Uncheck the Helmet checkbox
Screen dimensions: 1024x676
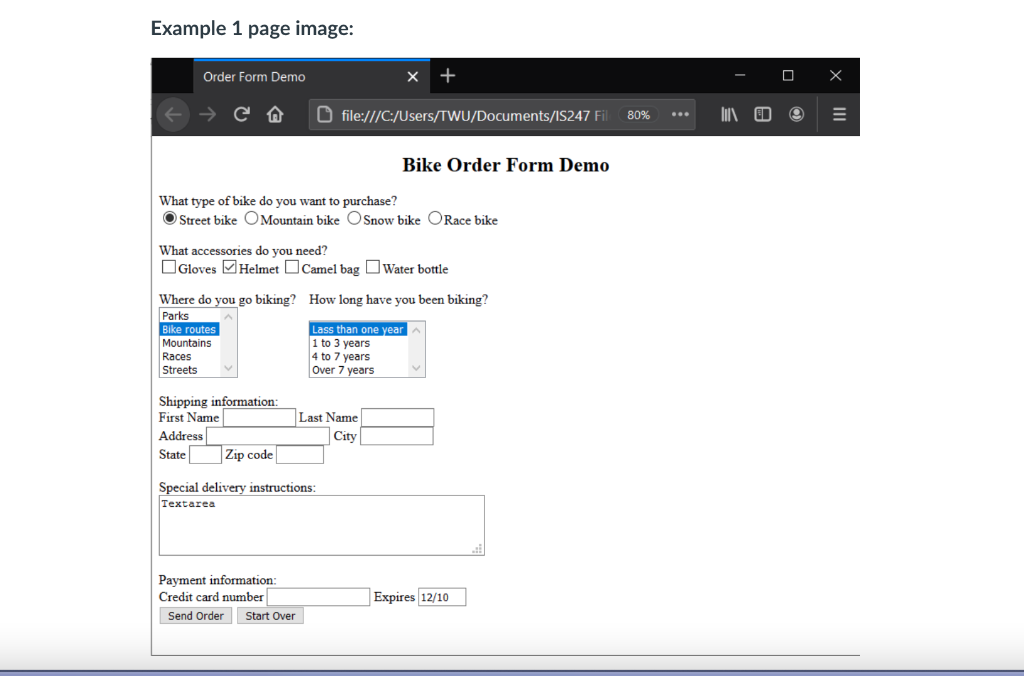(x=230, y=267)
